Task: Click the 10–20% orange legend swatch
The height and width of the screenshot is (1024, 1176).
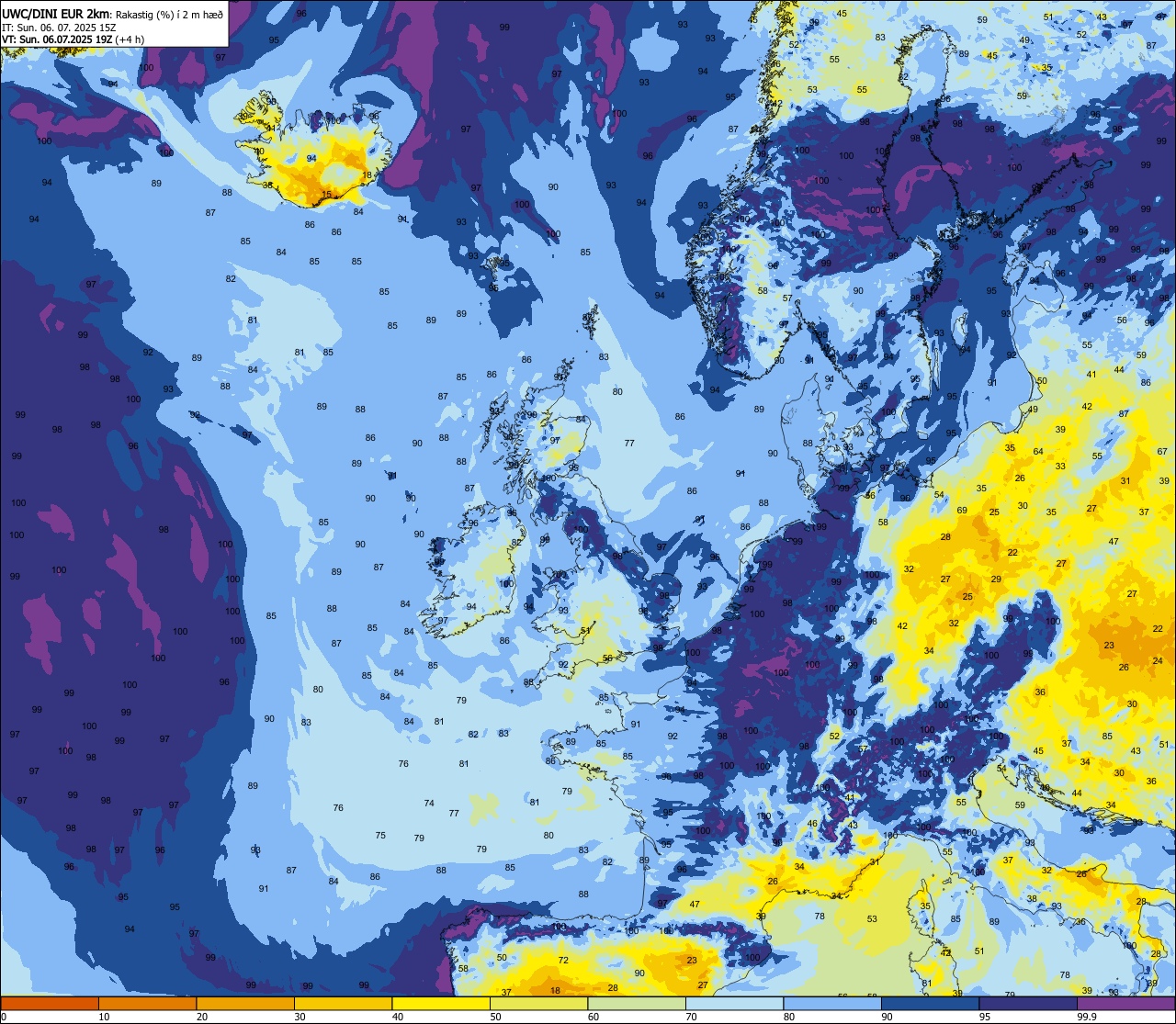Action: pos(147,1003)
